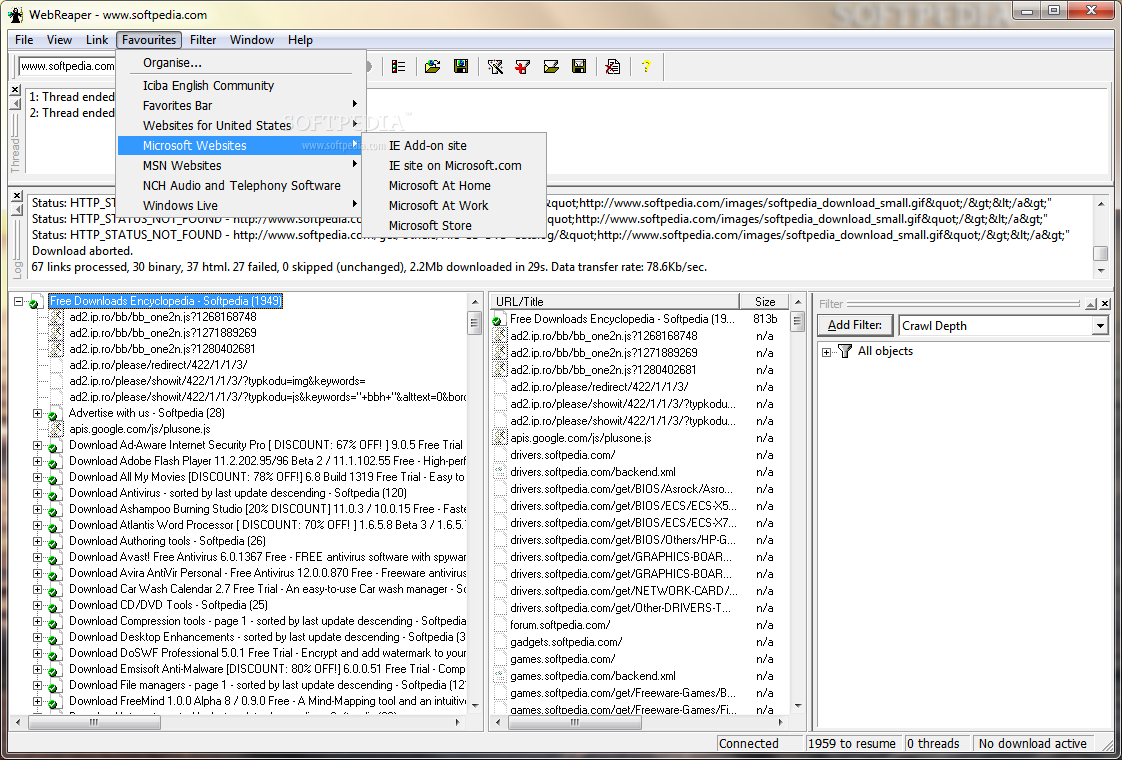The width and height of the screenshot is (1122, 760).
Task: Click the 'No download active' status text
Action: coord(1033,744)
